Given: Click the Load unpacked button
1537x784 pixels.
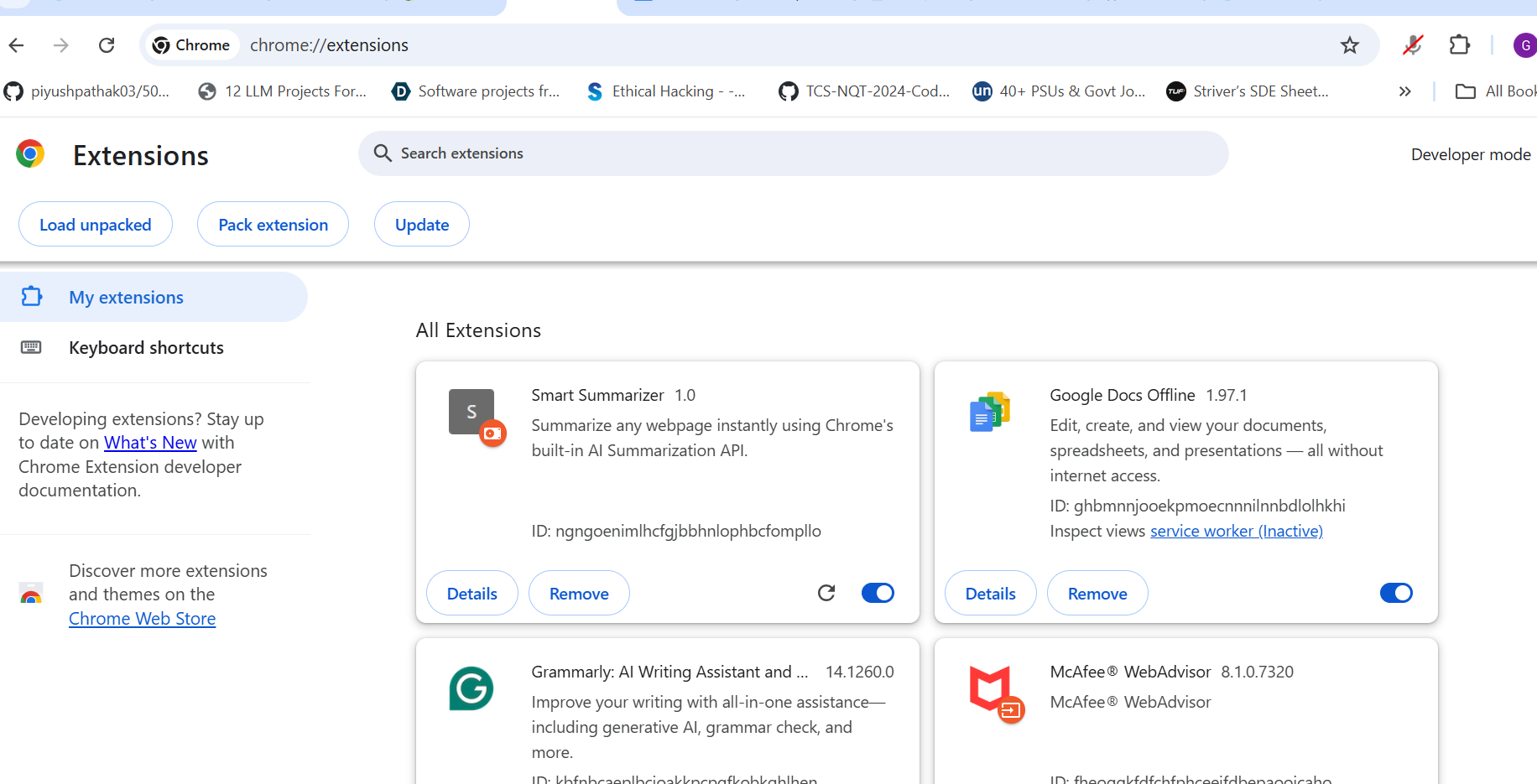Looking at the screenshot, I should [96, 224].
